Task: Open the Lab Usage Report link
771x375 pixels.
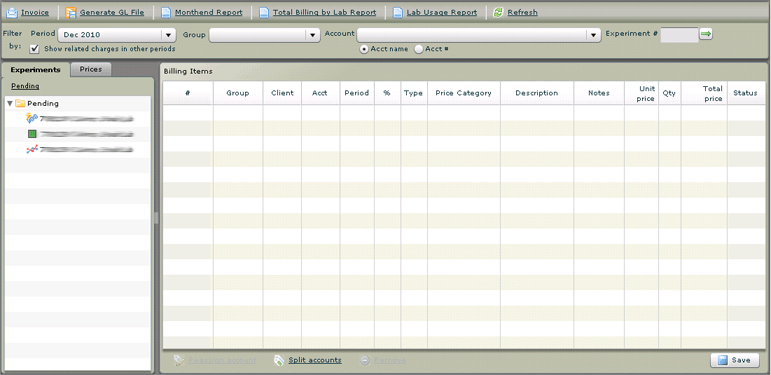Action: pyautogui.click(x=442, y=13)
